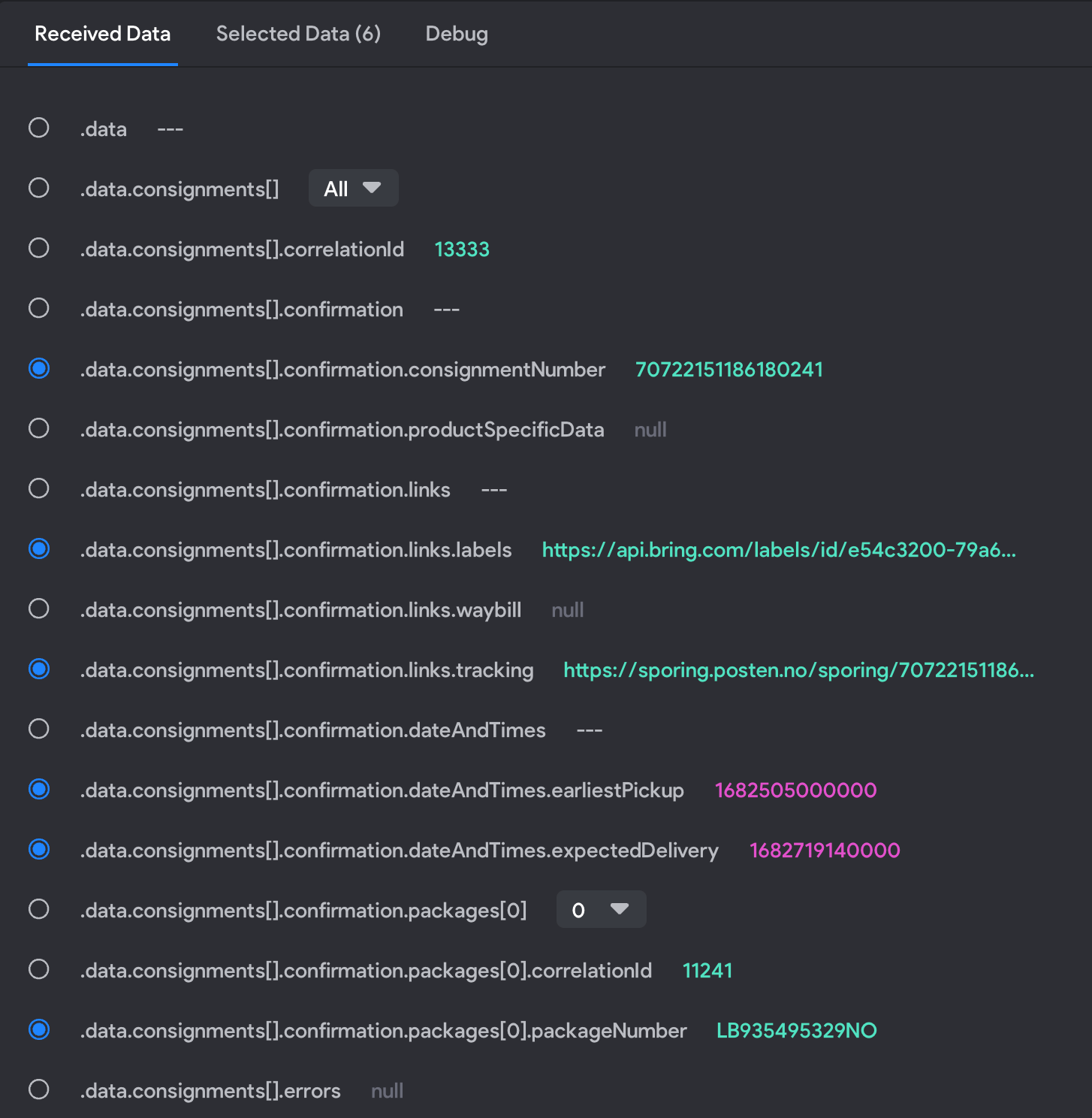Select the links.waybill radio button
Viewport: 1092px width, 1118px height.
point(39,609)
